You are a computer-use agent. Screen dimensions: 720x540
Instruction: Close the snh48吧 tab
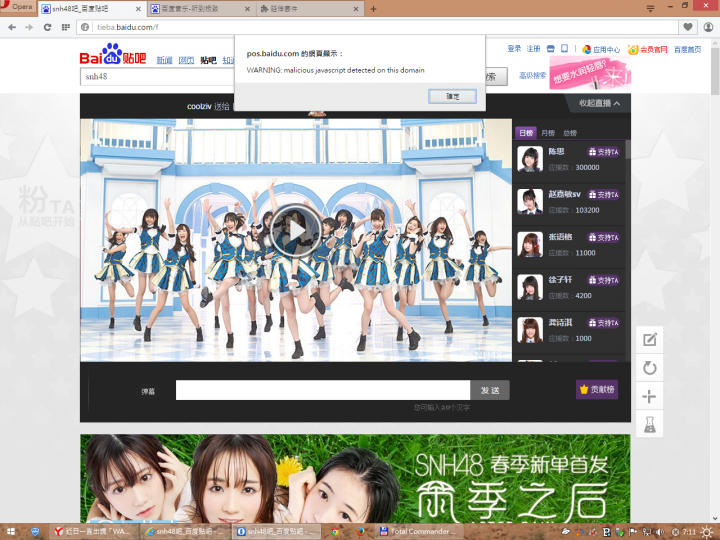pyautogui.click(x=138, y=9)
